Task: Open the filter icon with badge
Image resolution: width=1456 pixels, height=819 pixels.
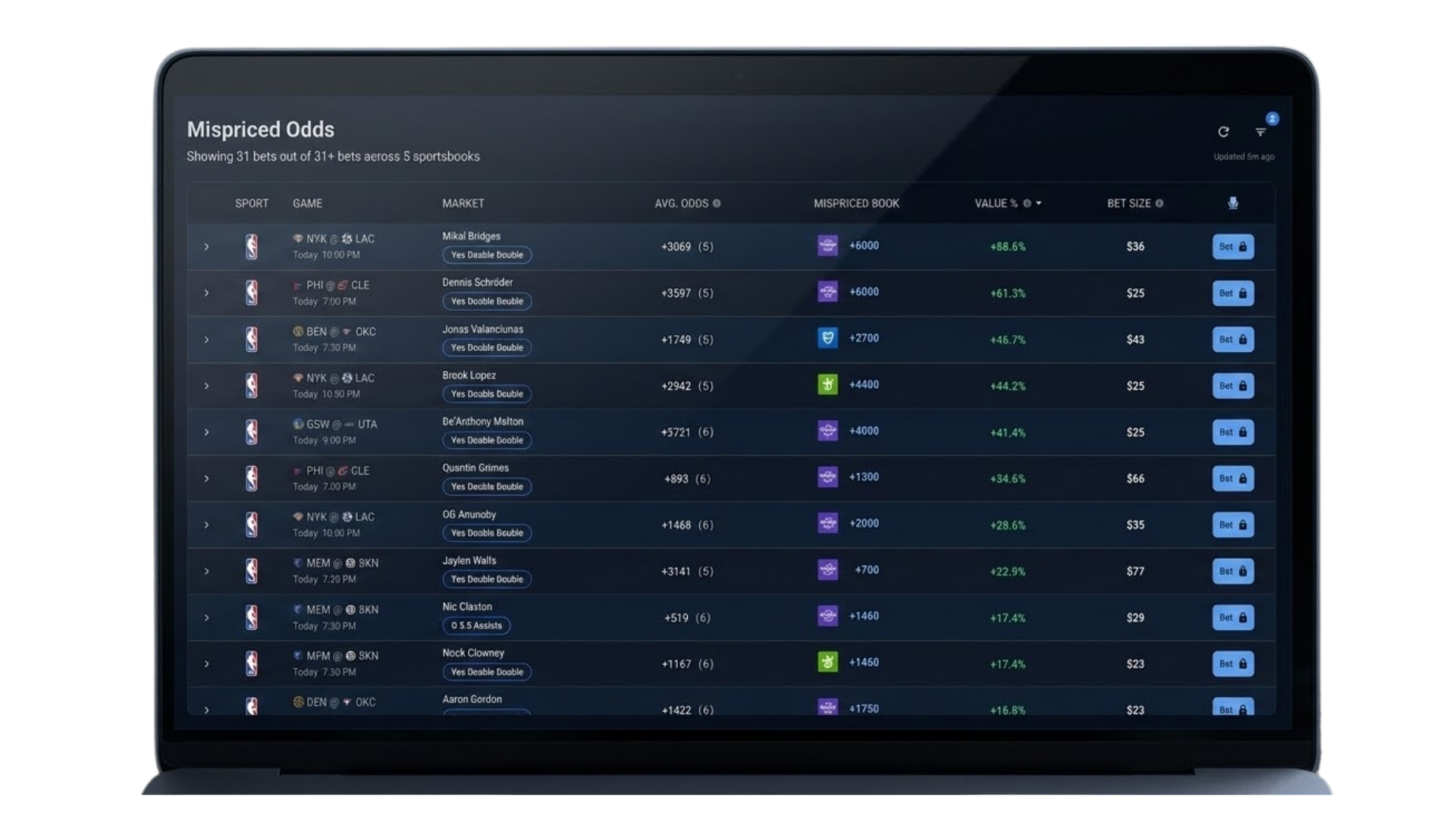Action: point(1261,132)
